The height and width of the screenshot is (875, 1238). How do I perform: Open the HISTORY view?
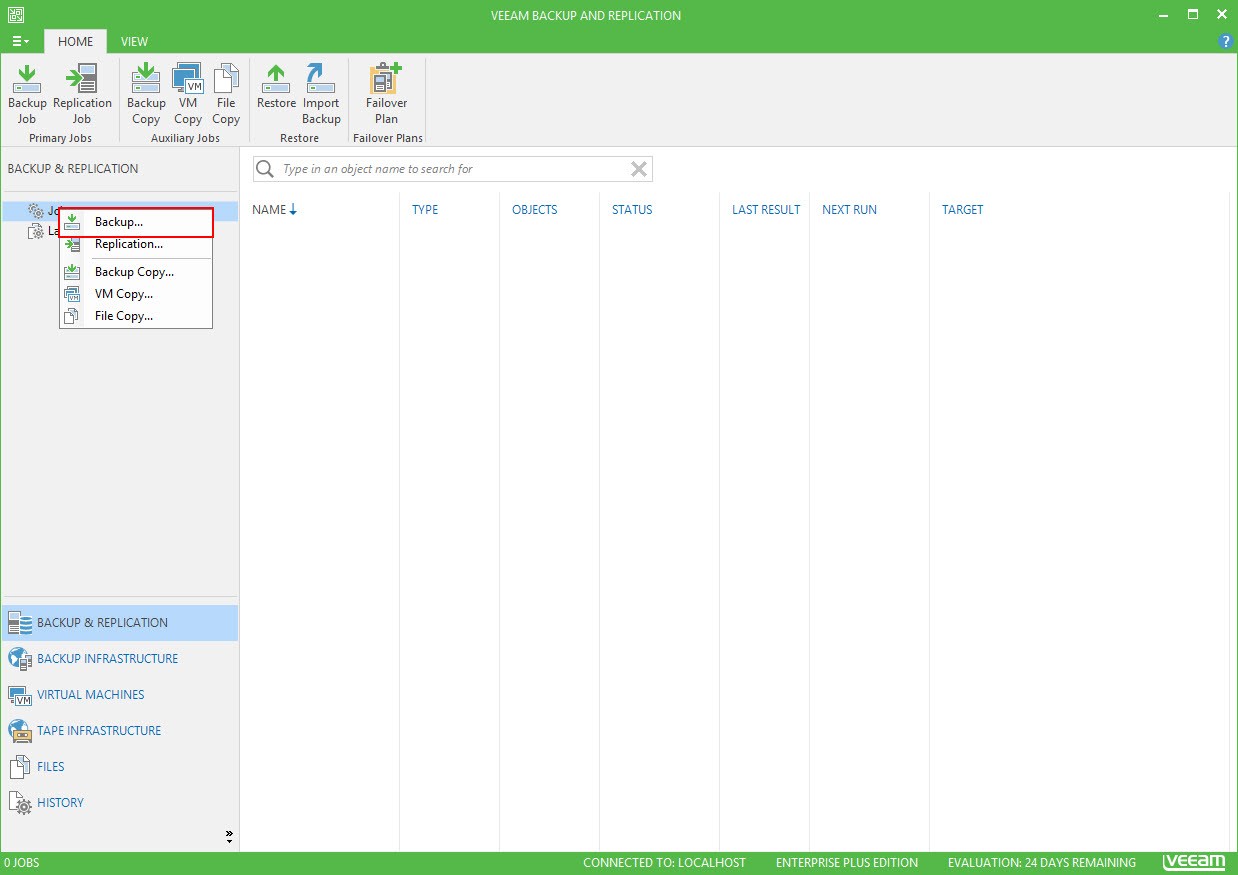click(120, 803)
